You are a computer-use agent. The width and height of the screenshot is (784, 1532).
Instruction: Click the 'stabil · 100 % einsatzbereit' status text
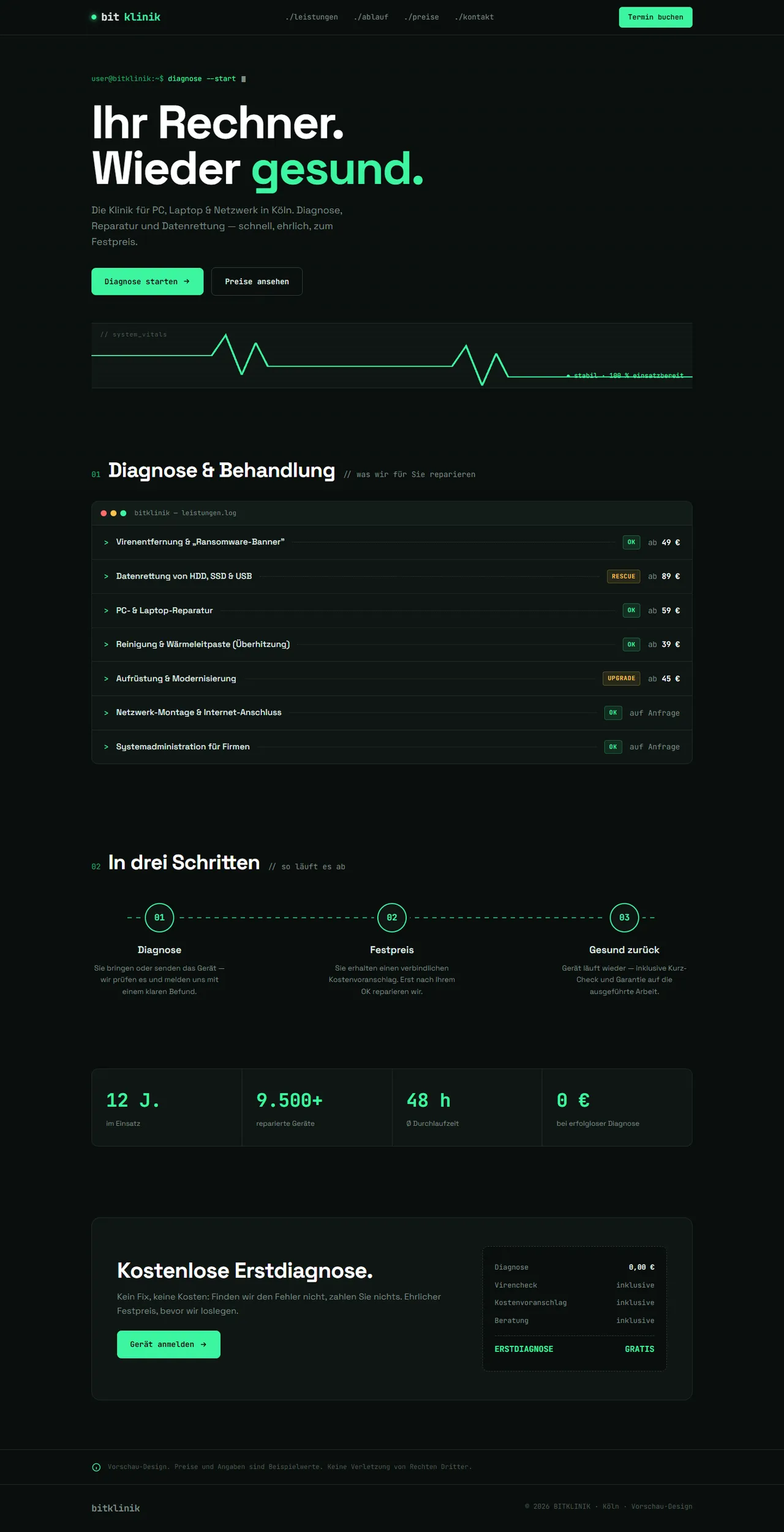pos(625,375)
